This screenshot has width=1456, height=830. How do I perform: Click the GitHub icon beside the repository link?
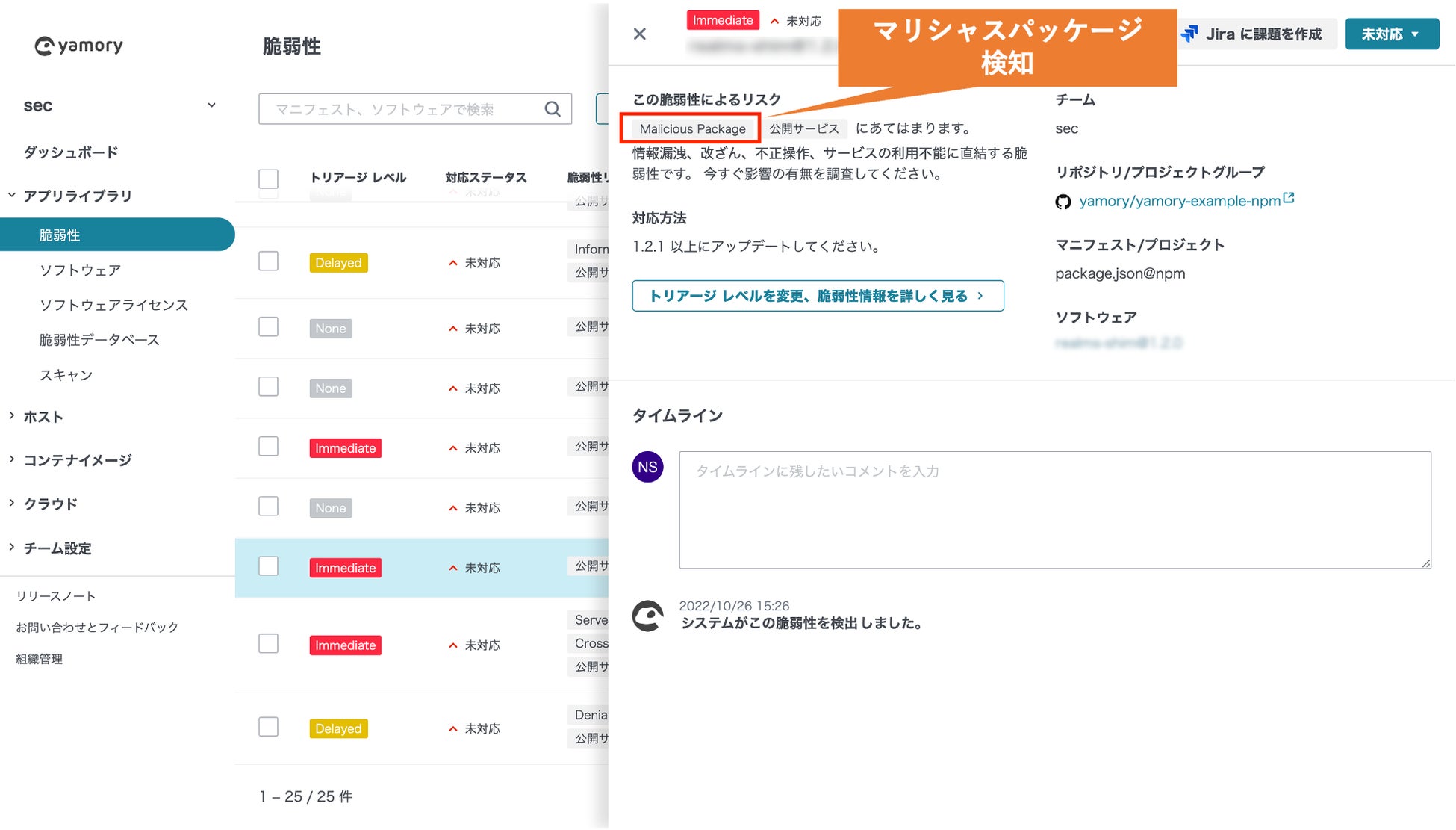click(x=1063, y=201)
